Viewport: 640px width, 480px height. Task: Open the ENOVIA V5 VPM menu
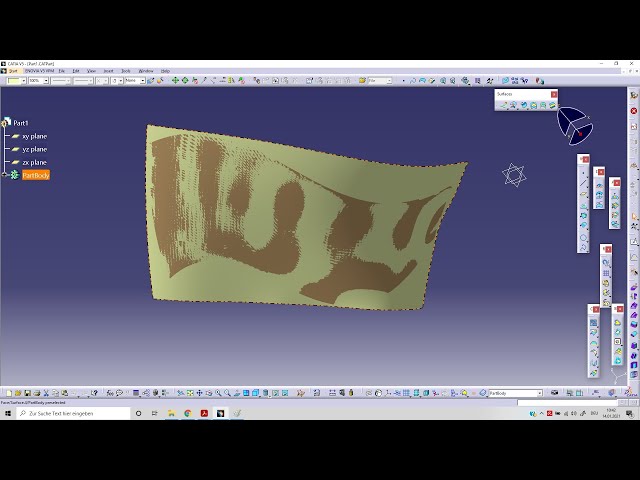pos(39,71)
